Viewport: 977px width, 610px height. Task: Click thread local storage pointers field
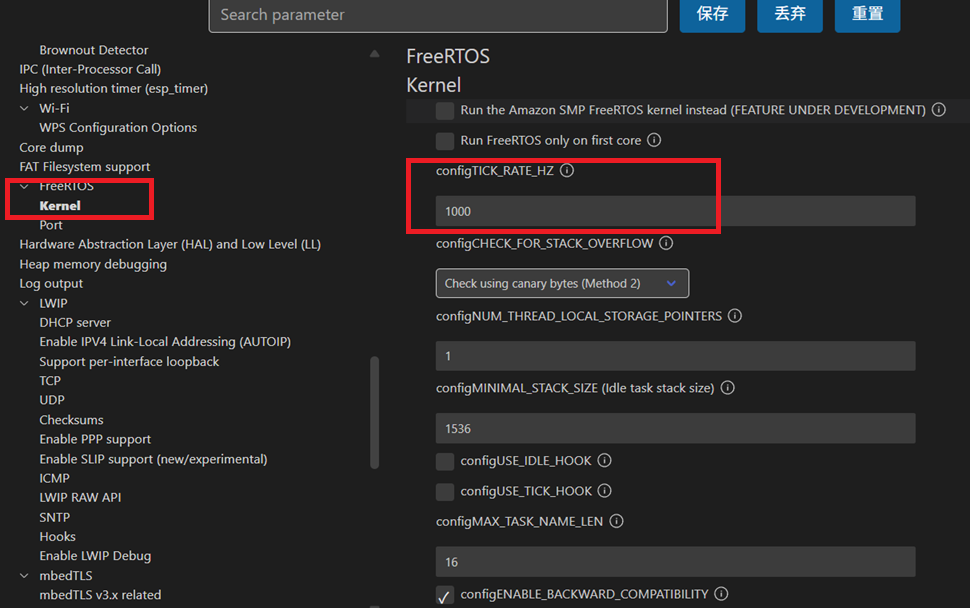675,356
